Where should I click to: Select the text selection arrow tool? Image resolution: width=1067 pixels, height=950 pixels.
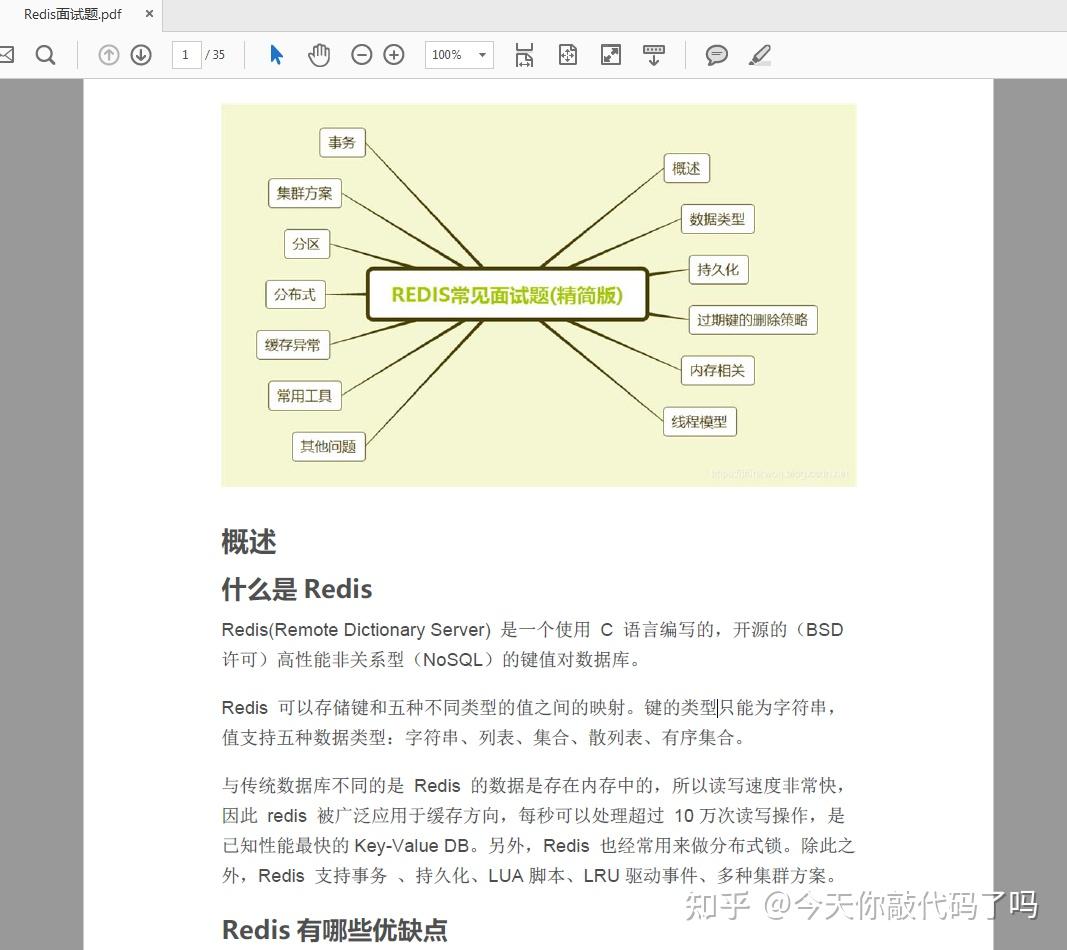pyautogui.click(x=275, y=55)
